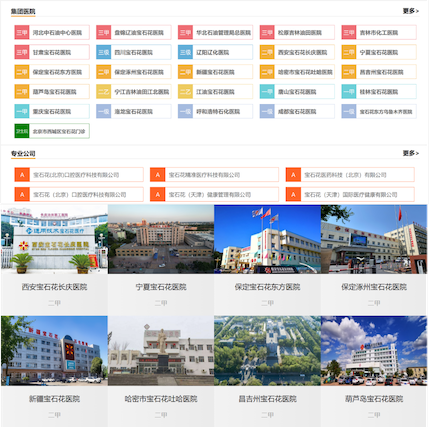Click the teal 一甲 badge beside 桂林宝石花医院

point(349,91)
